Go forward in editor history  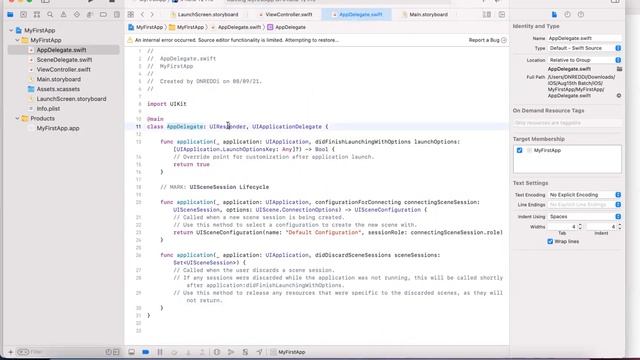click(x=152, y=14)
